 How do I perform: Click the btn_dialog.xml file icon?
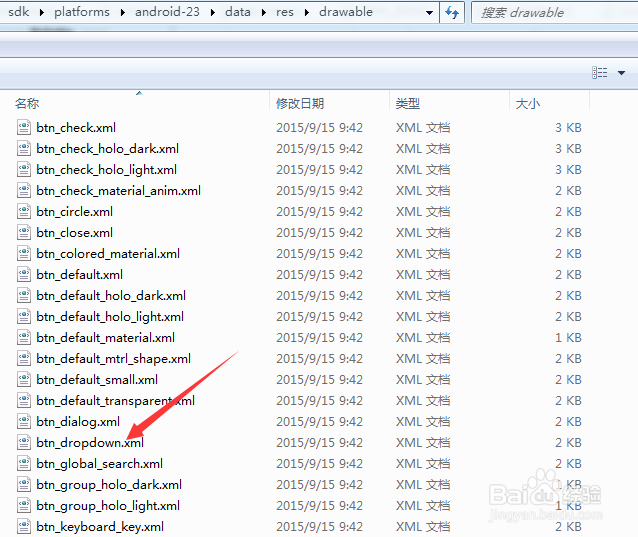24,421
